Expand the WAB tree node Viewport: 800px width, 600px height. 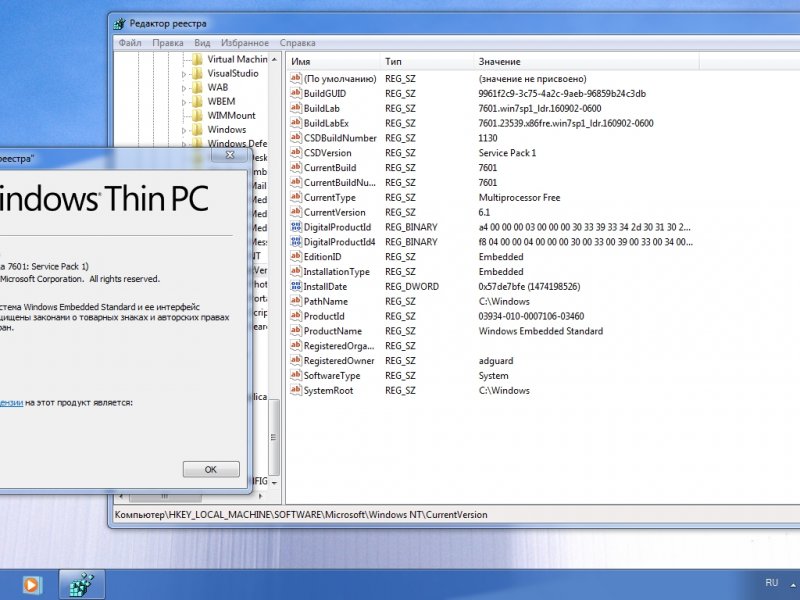184,88
